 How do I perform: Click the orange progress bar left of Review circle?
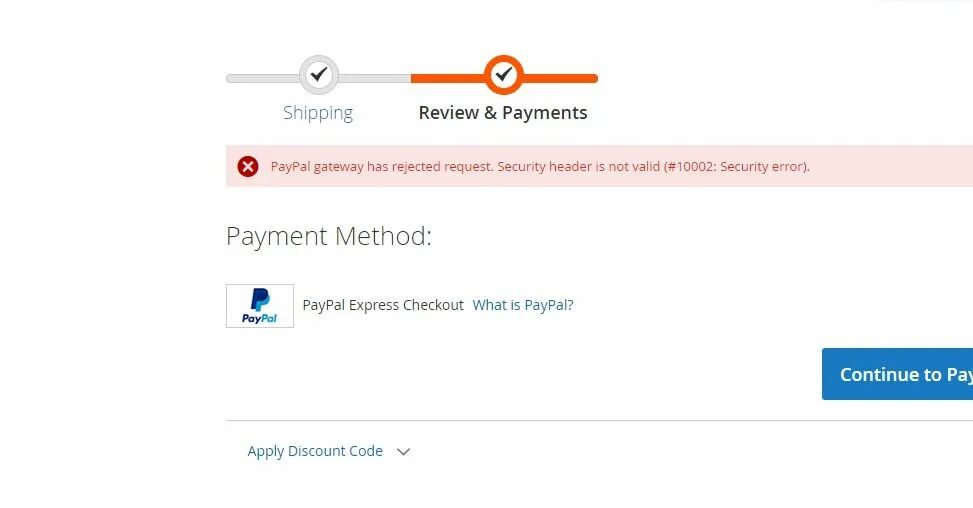click(447, 79)
